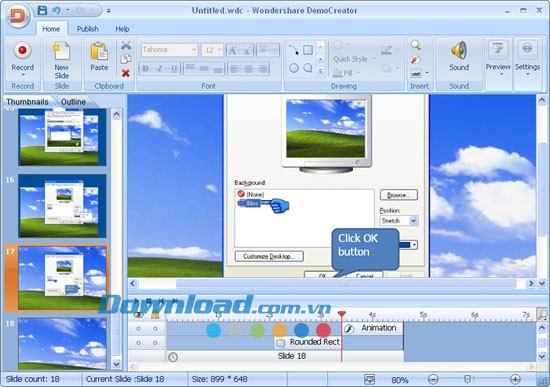This screenshot has height=387, width=550.
Task: Toggle lock on the Rounded Rect track
Action: point(155,343)
